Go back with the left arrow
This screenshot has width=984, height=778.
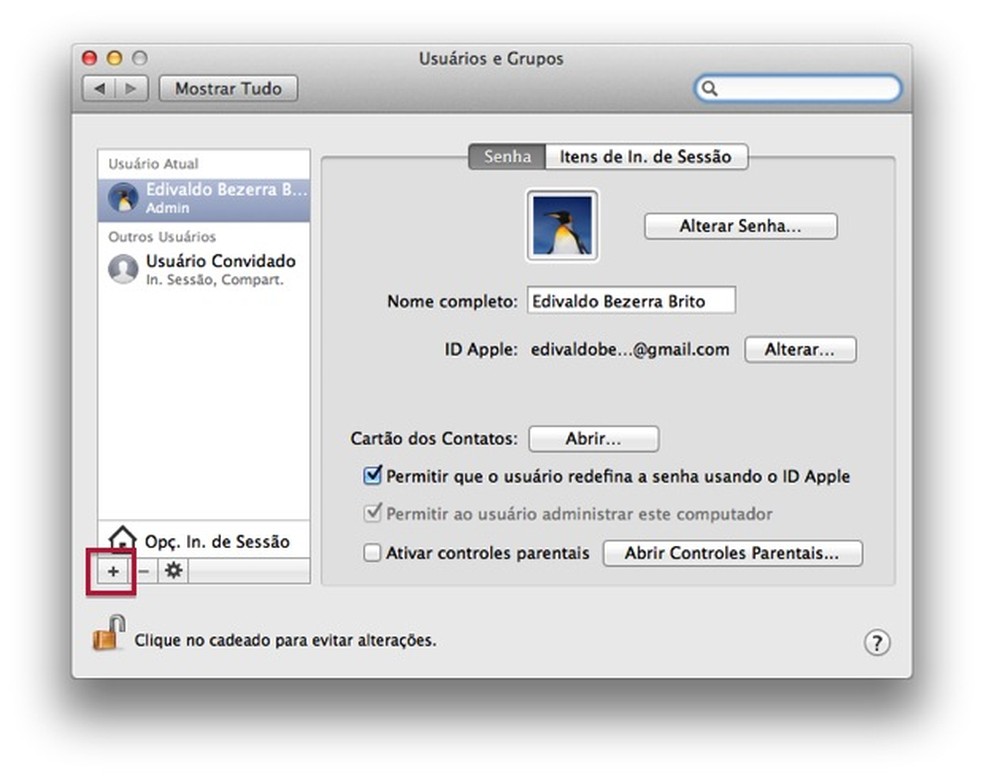point(99,88)
